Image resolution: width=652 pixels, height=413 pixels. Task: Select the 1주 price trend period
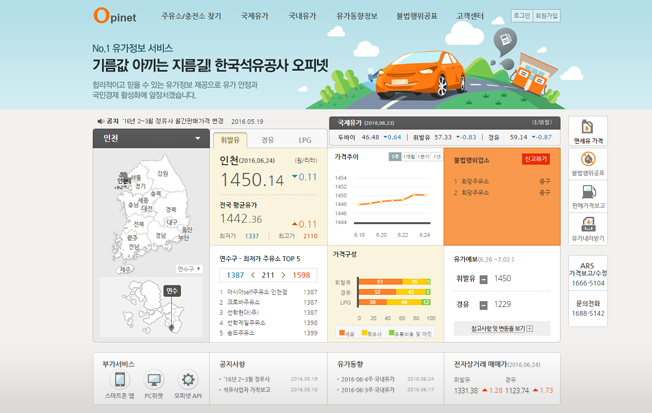pyautogui.click(x=395, y=156)
